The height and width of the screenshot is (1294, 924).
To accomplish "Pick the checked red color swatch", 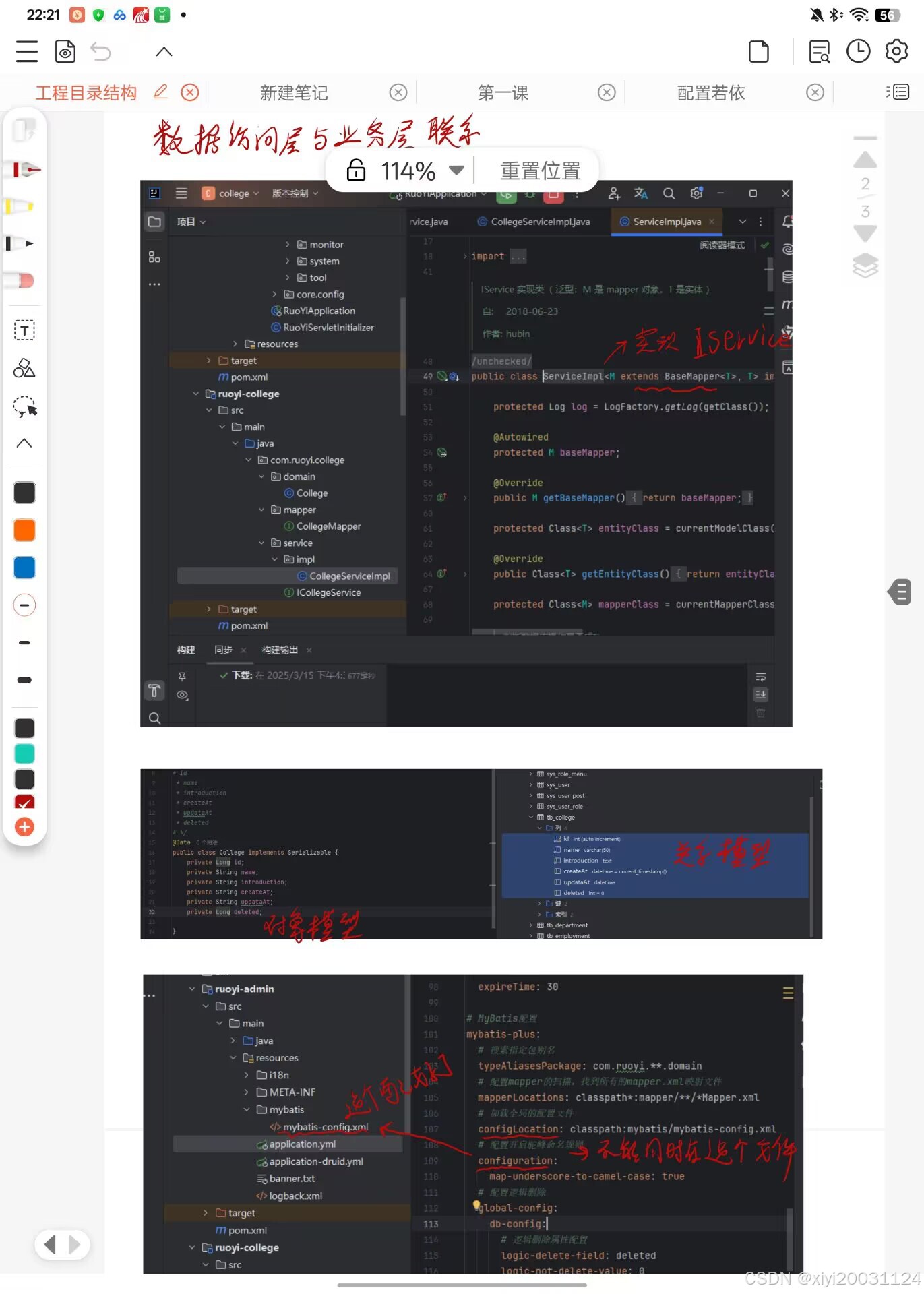I will pyautogui.click(x=24, y=801).
